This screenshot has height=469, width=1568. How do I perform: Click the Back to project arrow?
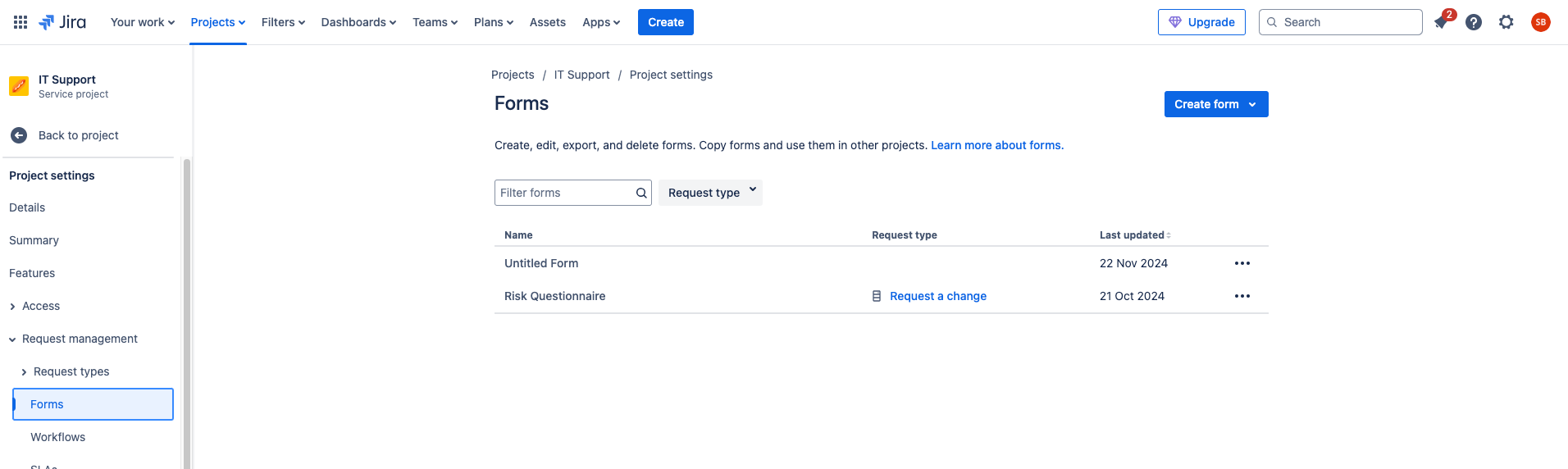[x=19, y=135]
